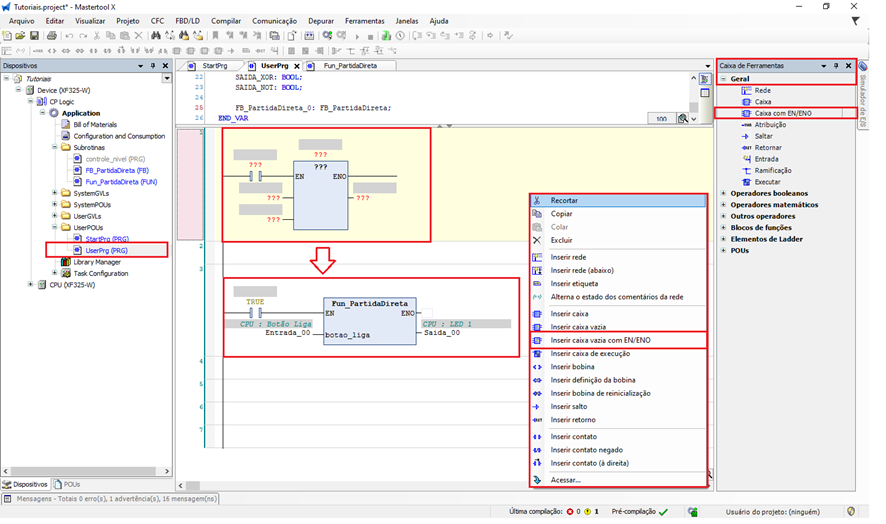Viewport: 886px width, 524px height.
Task: Collapse the Geral toolbox group
Action: tap(723, 78)
